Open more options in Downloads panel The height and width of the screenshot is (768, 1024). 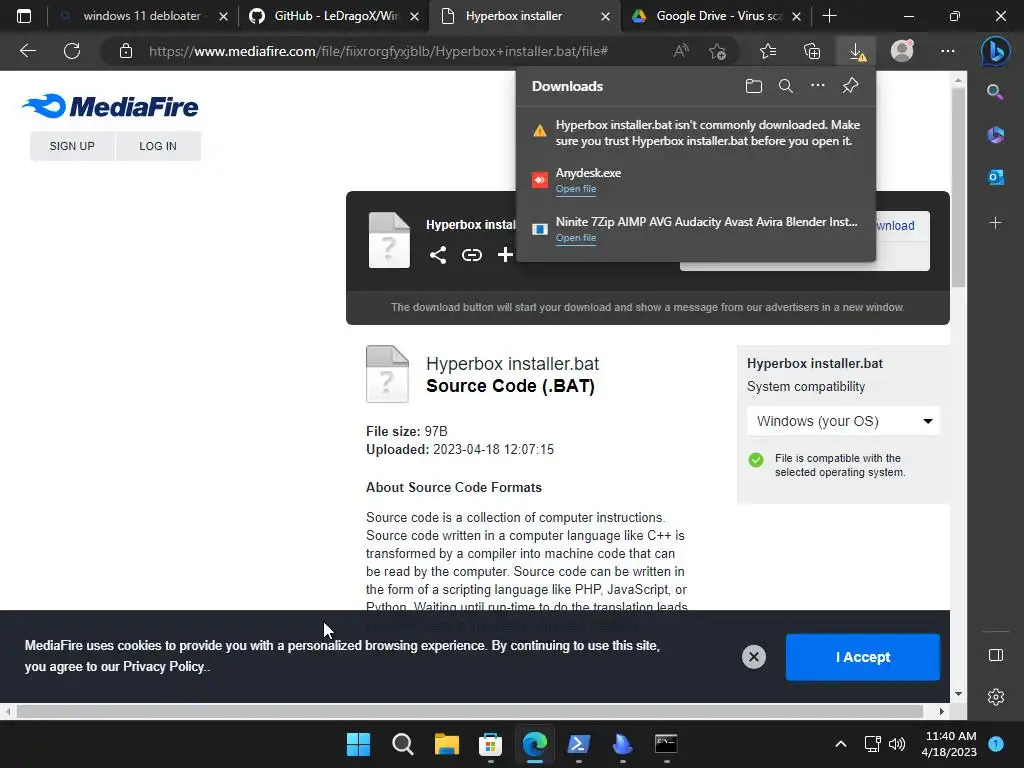[x=818, y=86]
